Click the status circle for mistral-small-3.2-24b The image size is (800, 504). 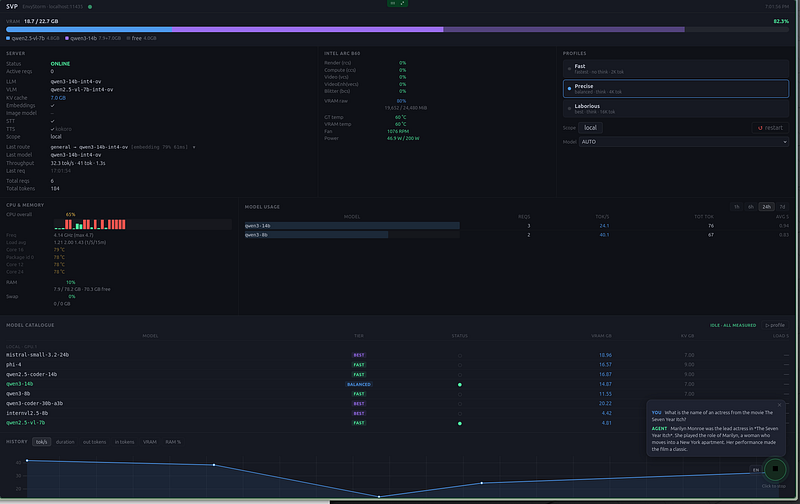pos(460,356)
